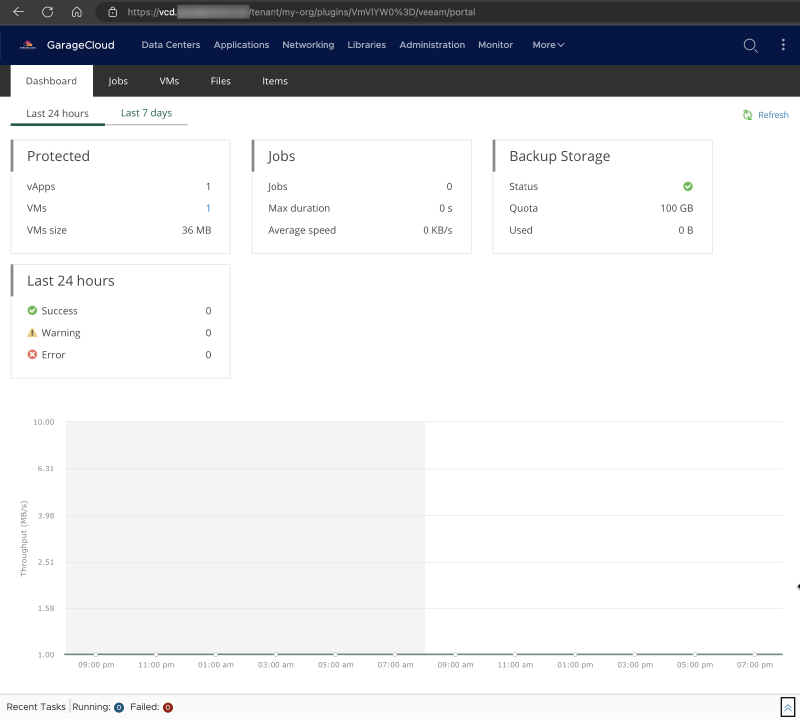
Task: Open the Administration menu
Action: pyautogui.click(x=432, y=45)
